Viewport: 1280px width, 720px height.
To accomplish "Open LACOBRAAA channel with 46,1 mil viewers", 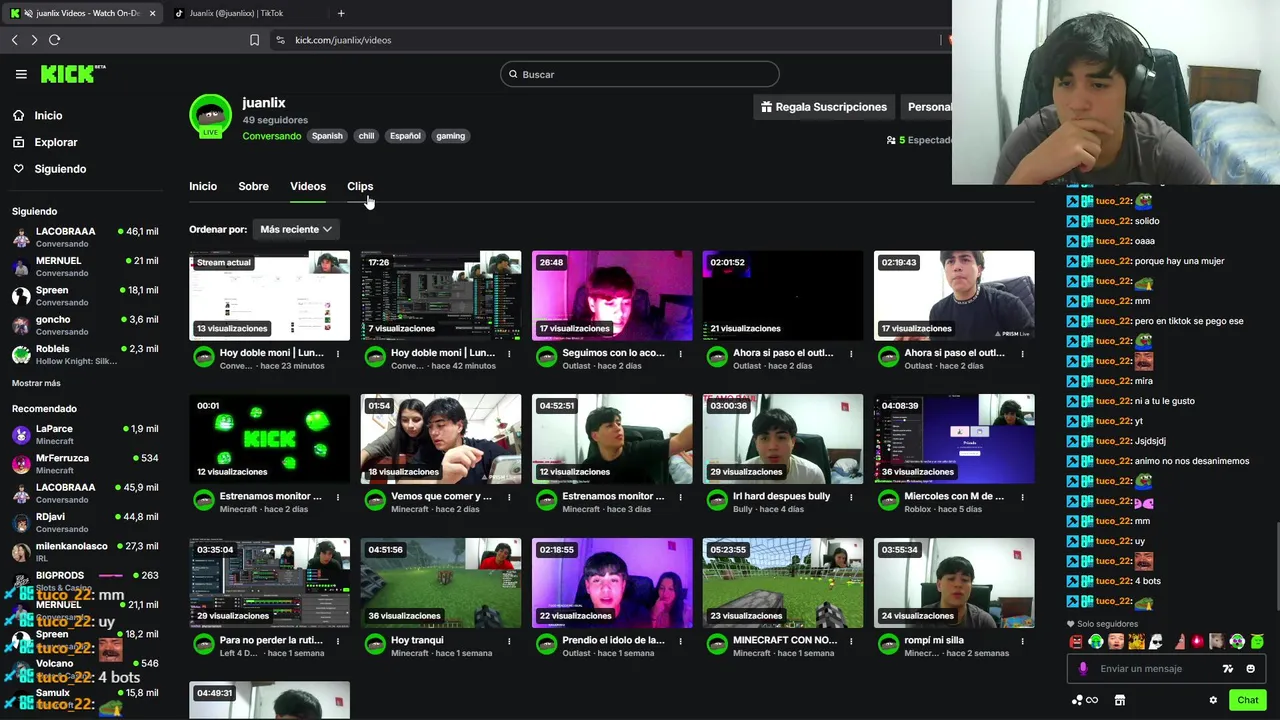I will tap(85, 237).
